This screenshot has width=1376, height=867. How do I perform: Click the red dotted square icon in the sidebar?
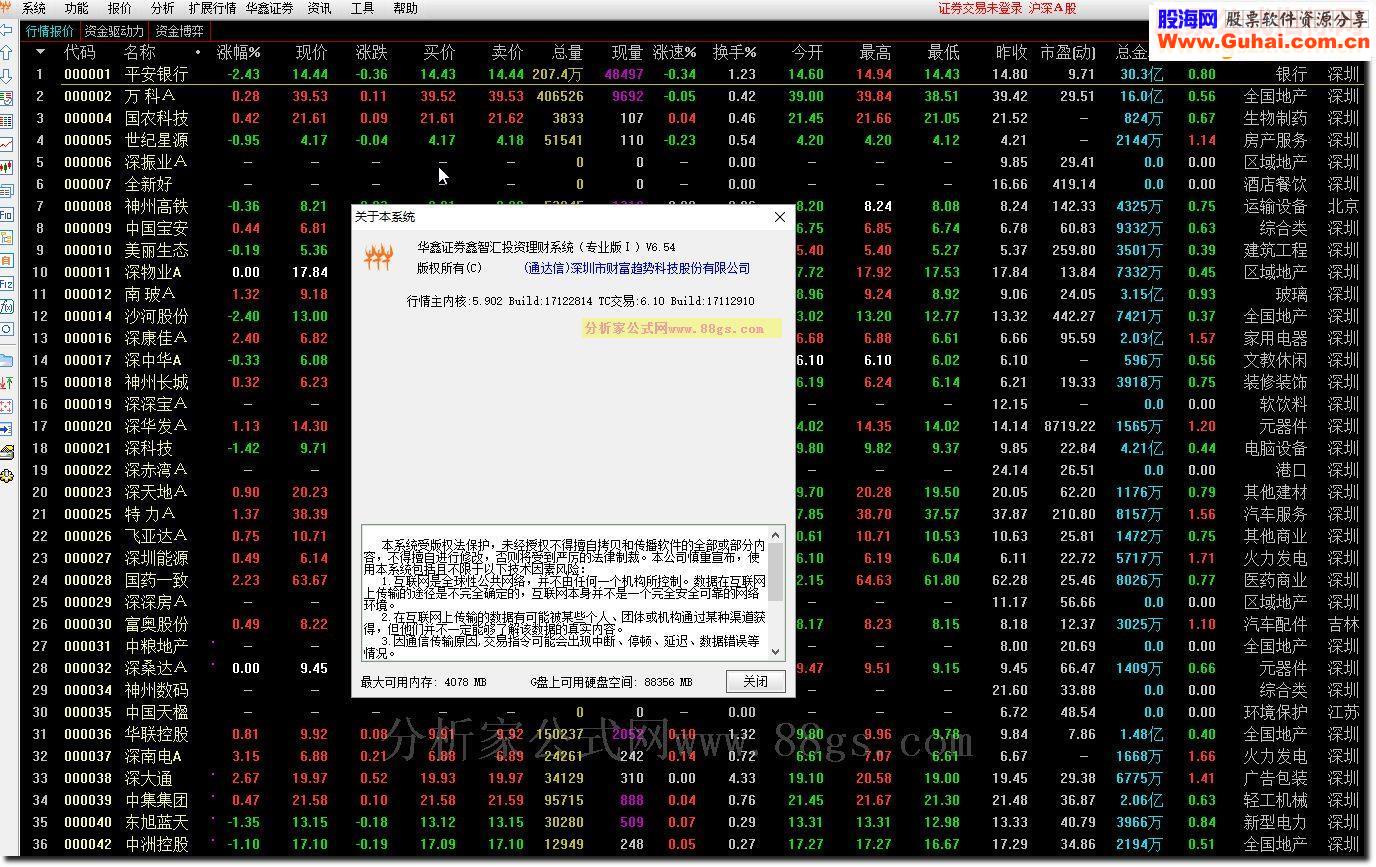[6, 405]
